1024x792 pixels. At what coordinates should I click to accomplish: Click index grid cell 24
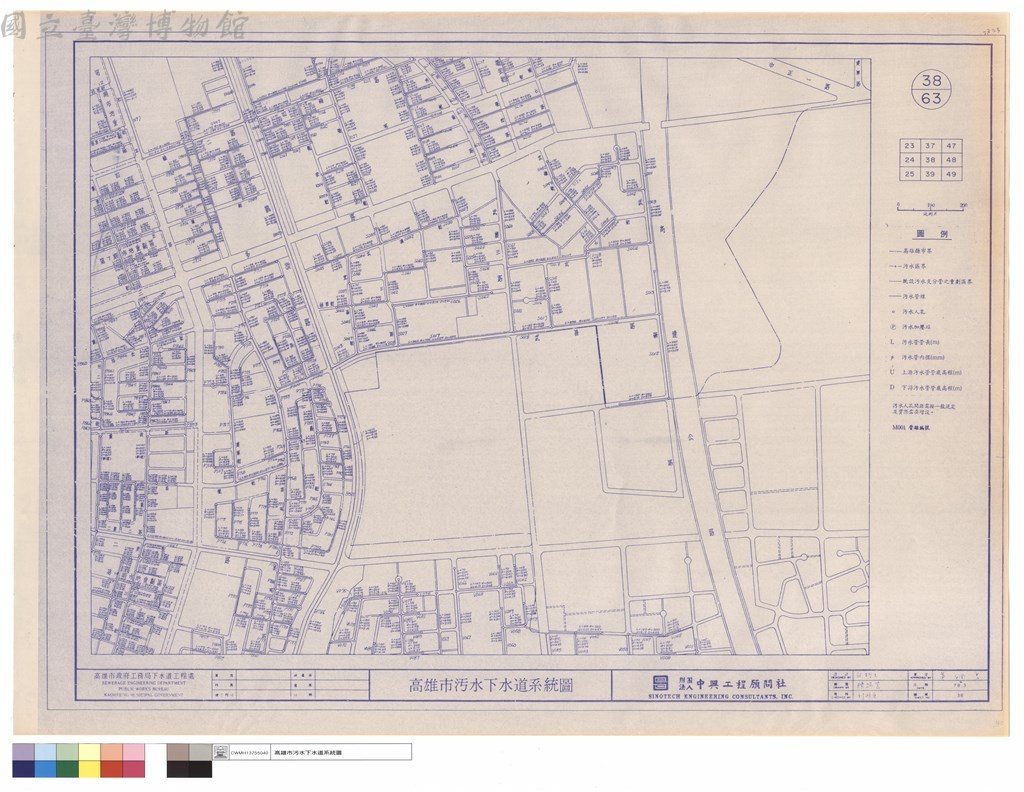(x=910, y=160)
